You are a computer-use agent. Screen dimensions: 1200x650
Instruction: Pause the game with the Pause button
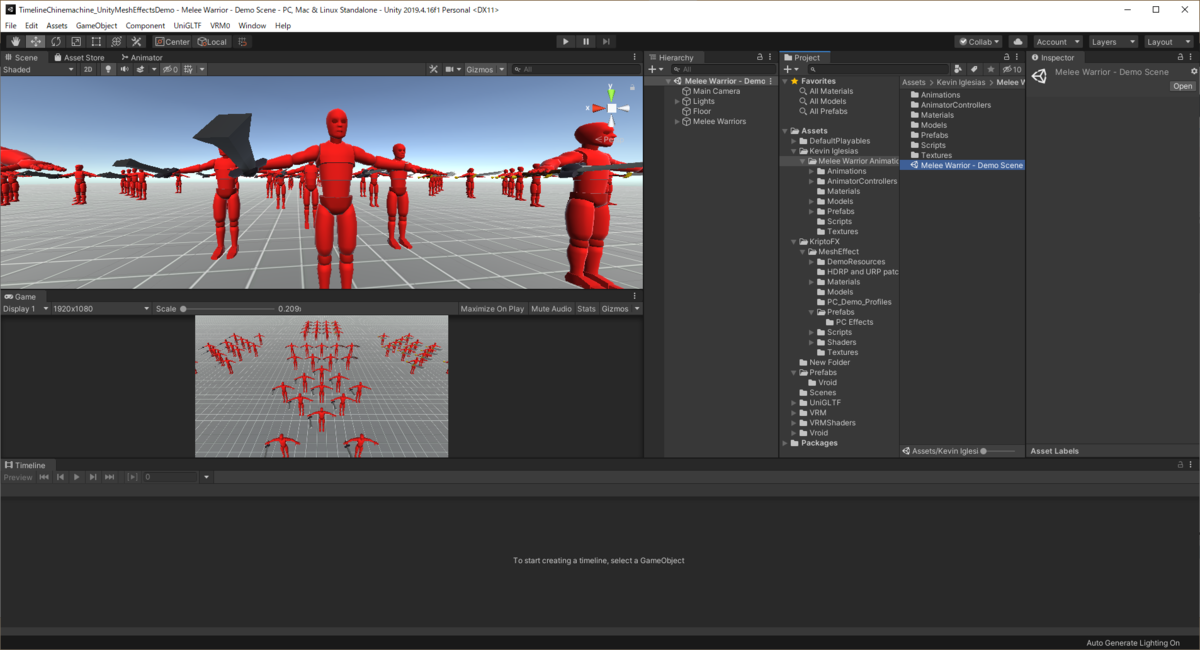(x=586, y=42)
